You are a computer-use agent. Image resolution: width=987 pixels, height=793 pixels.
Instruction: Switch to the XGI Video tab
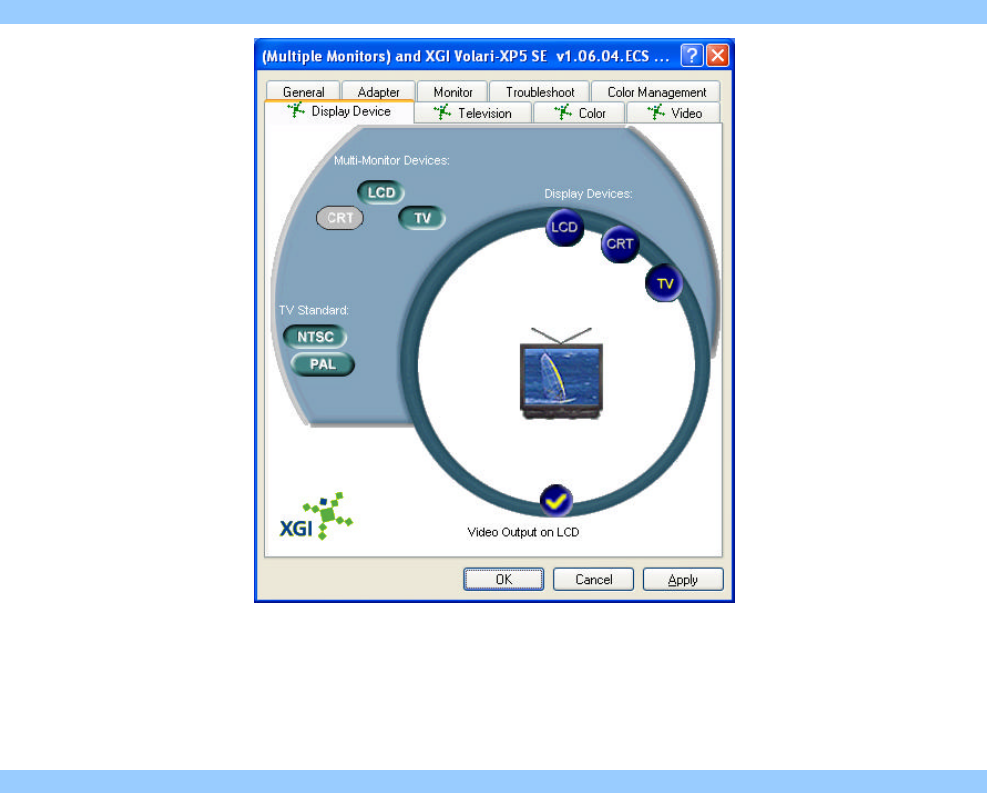(674, 113)
